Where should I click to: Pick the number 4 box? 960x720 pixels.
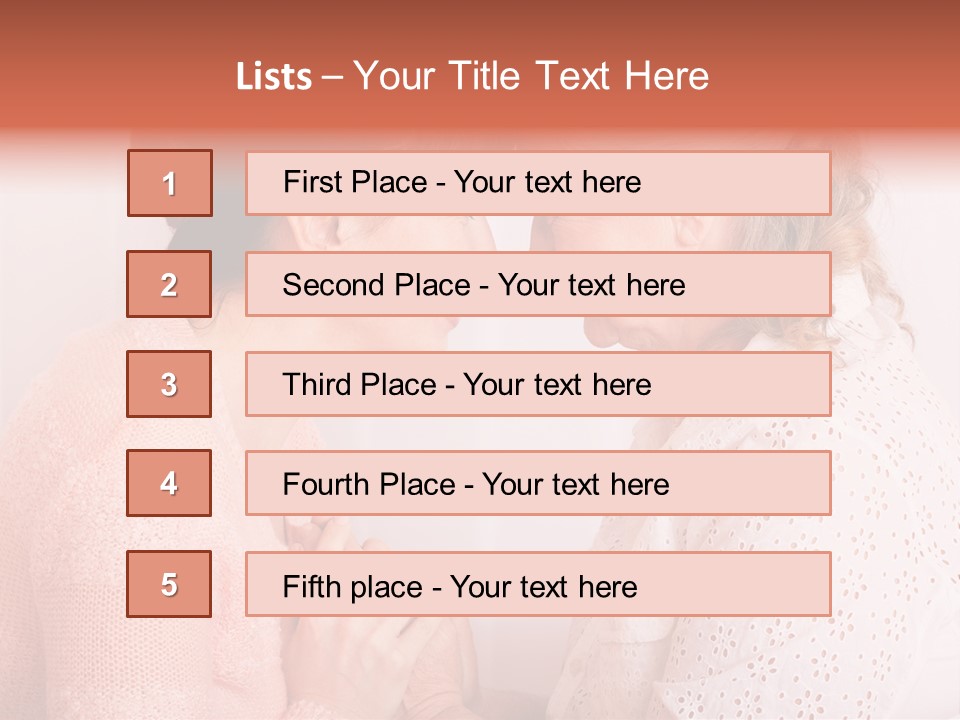point(169,483)
